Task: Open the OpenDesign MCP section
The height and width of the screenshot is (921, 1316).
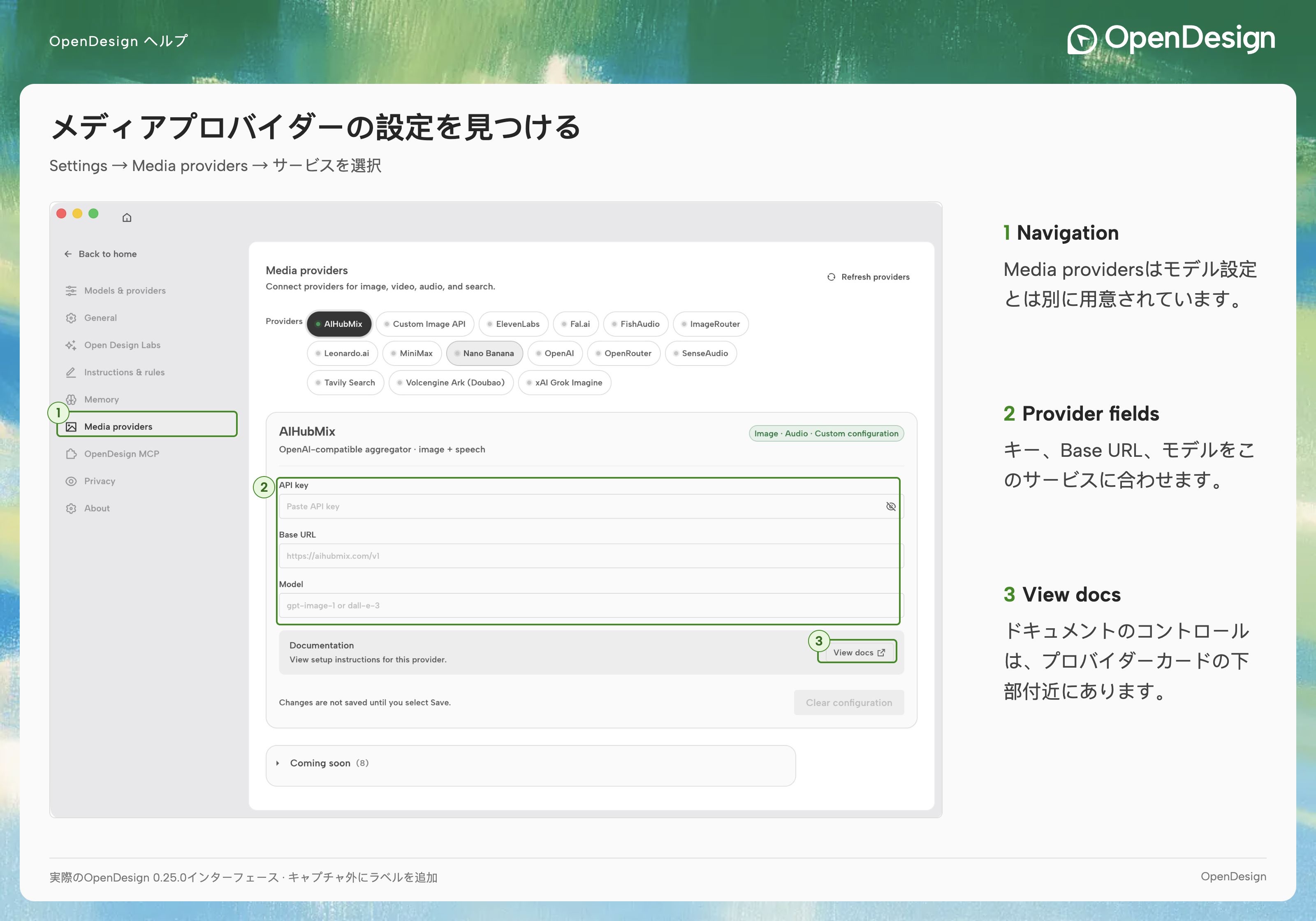Action: click(x=147, y=454)
